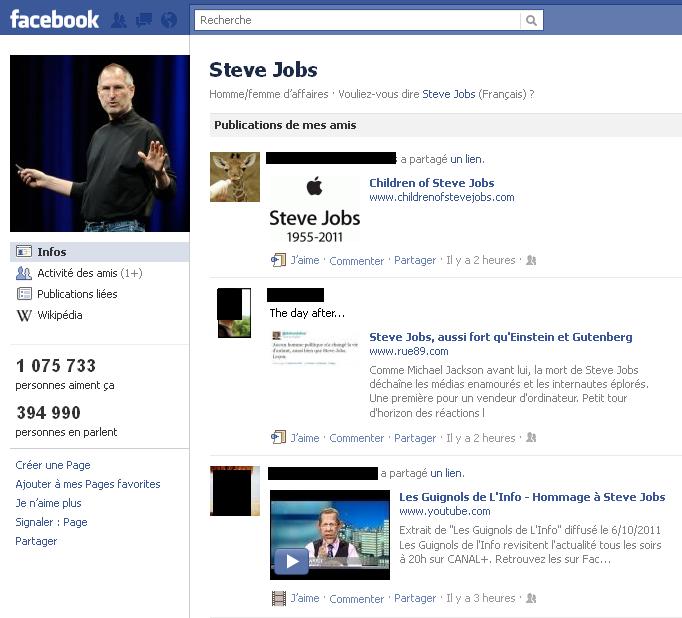Click the Facebook logo
The width and height of the screenshot is (682, 618).
[x=54, y=20]
